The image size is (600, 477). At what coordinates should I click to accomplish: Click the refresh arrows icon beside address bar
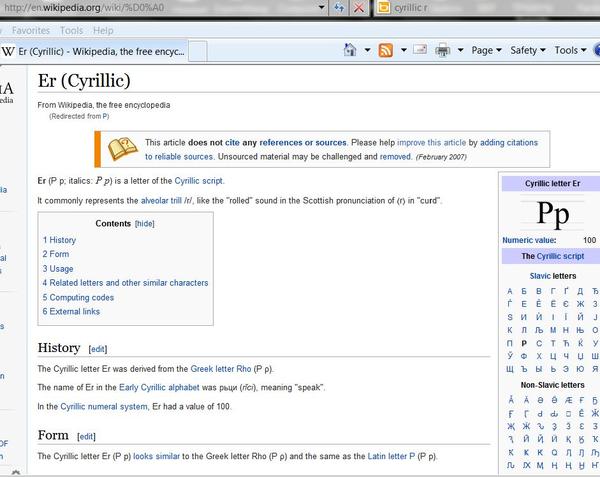339,8
